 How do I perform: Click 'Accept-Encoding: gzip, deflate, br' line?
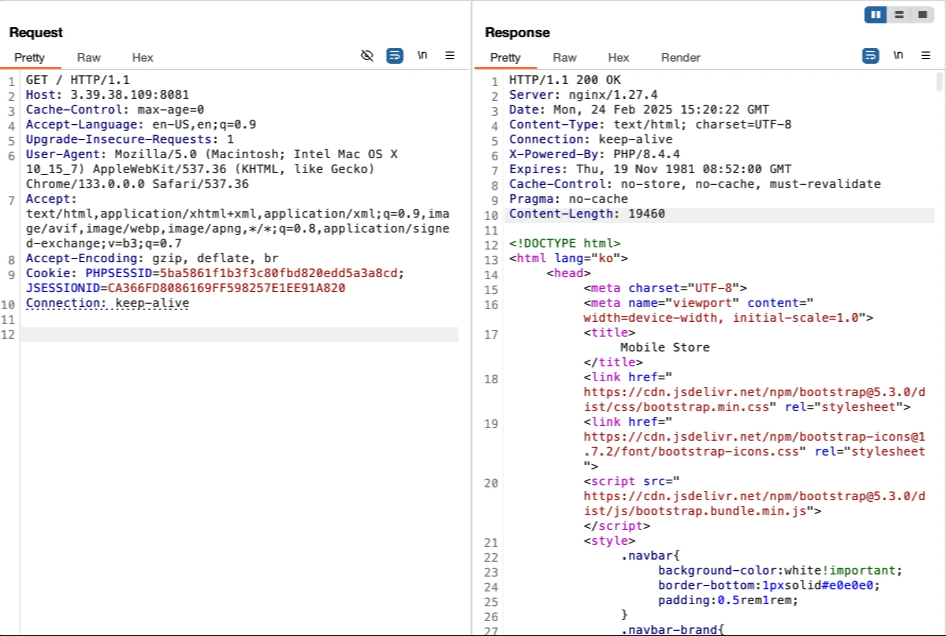click(152, 258)
